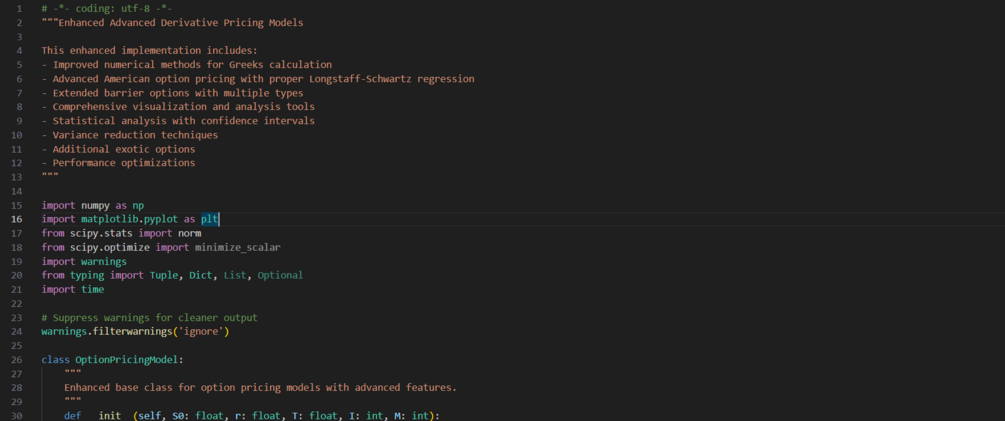Click the 'import time' statement
Screen dimensions: 1005x421
point(72,289)
